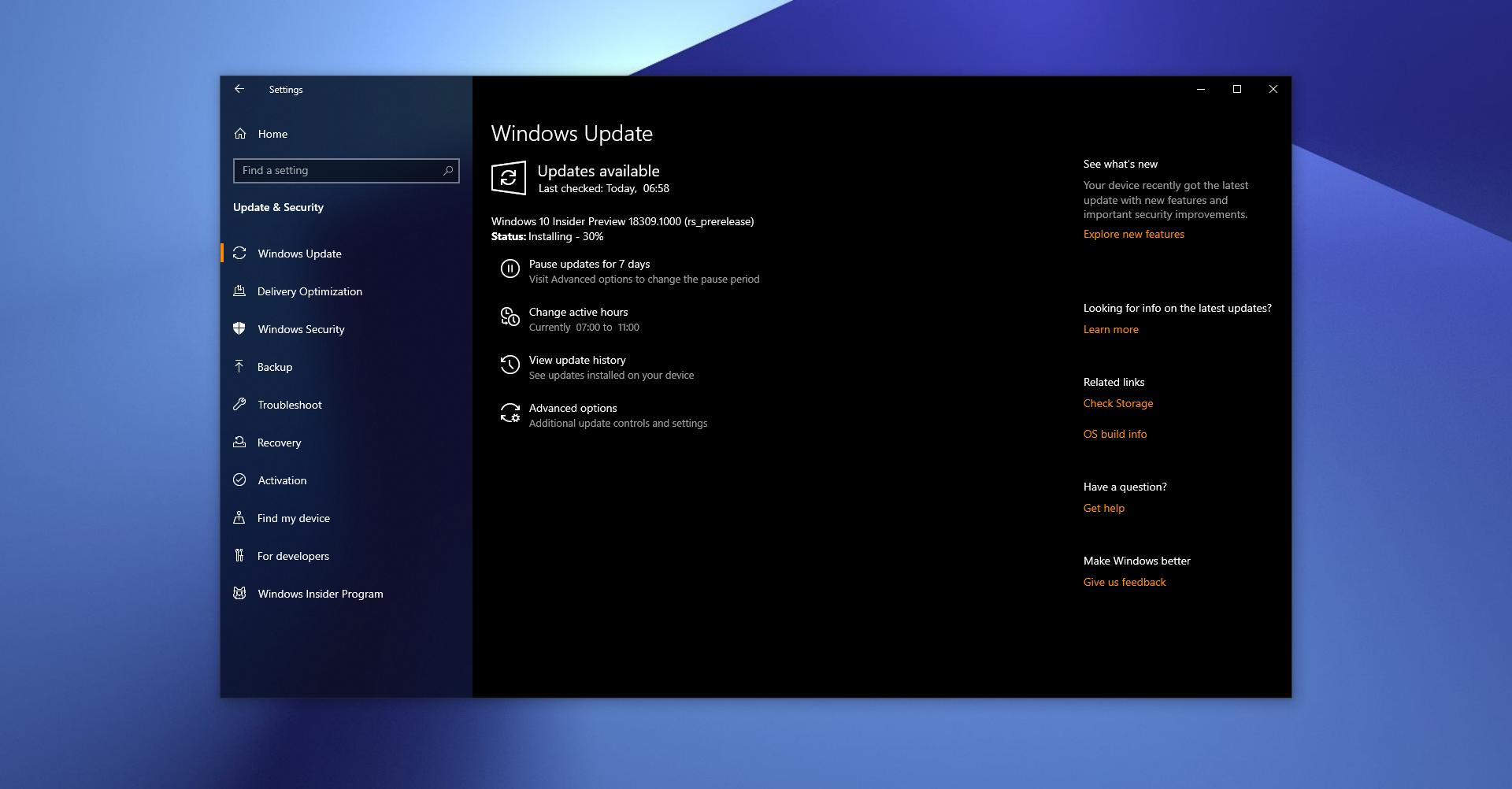The image size is (1512, 789).
Task: Click the Give us feedback link
Action: coord(1125,582)
